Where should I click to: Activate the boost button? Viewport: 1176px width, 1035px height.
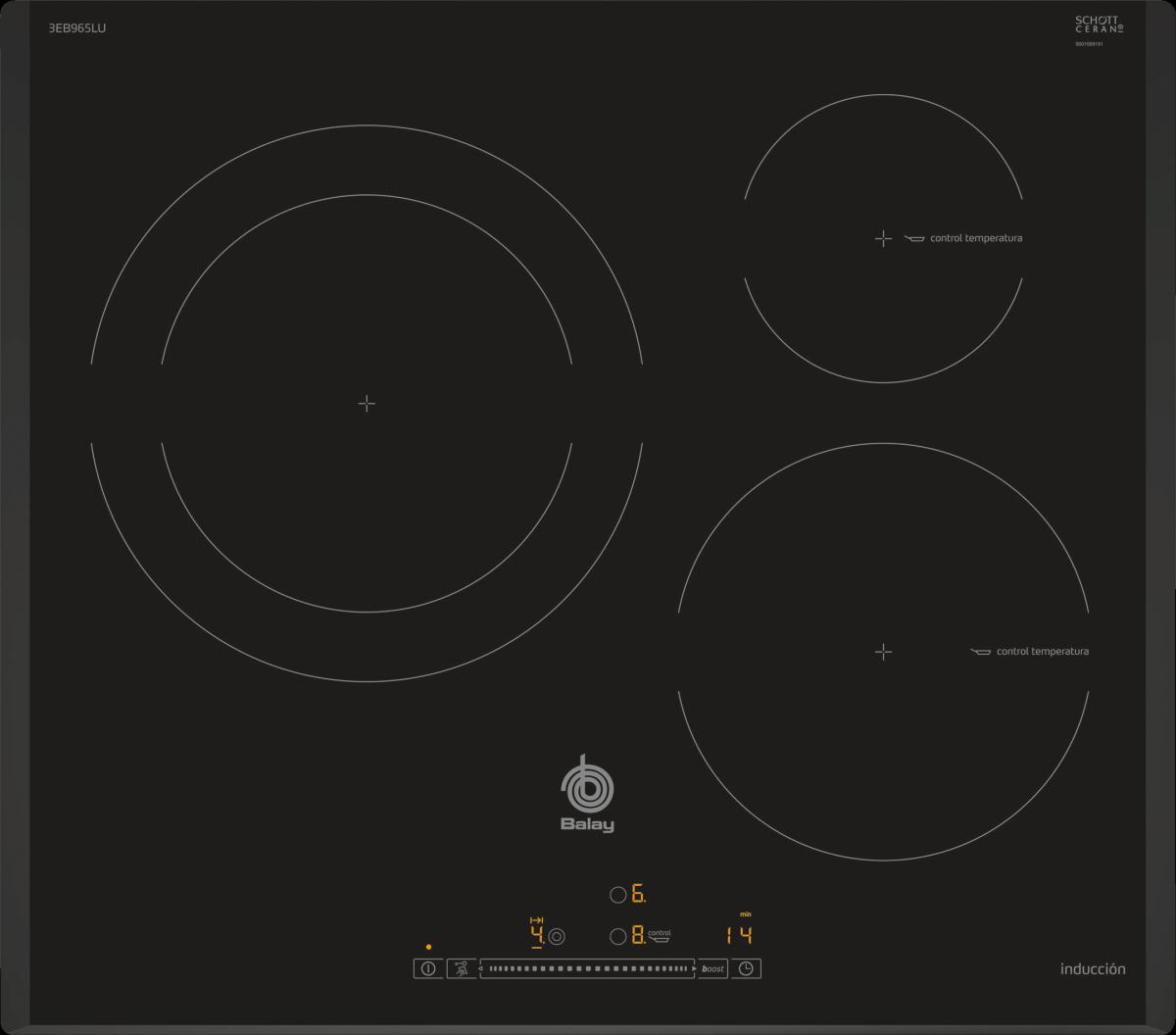tap(712, 968)
